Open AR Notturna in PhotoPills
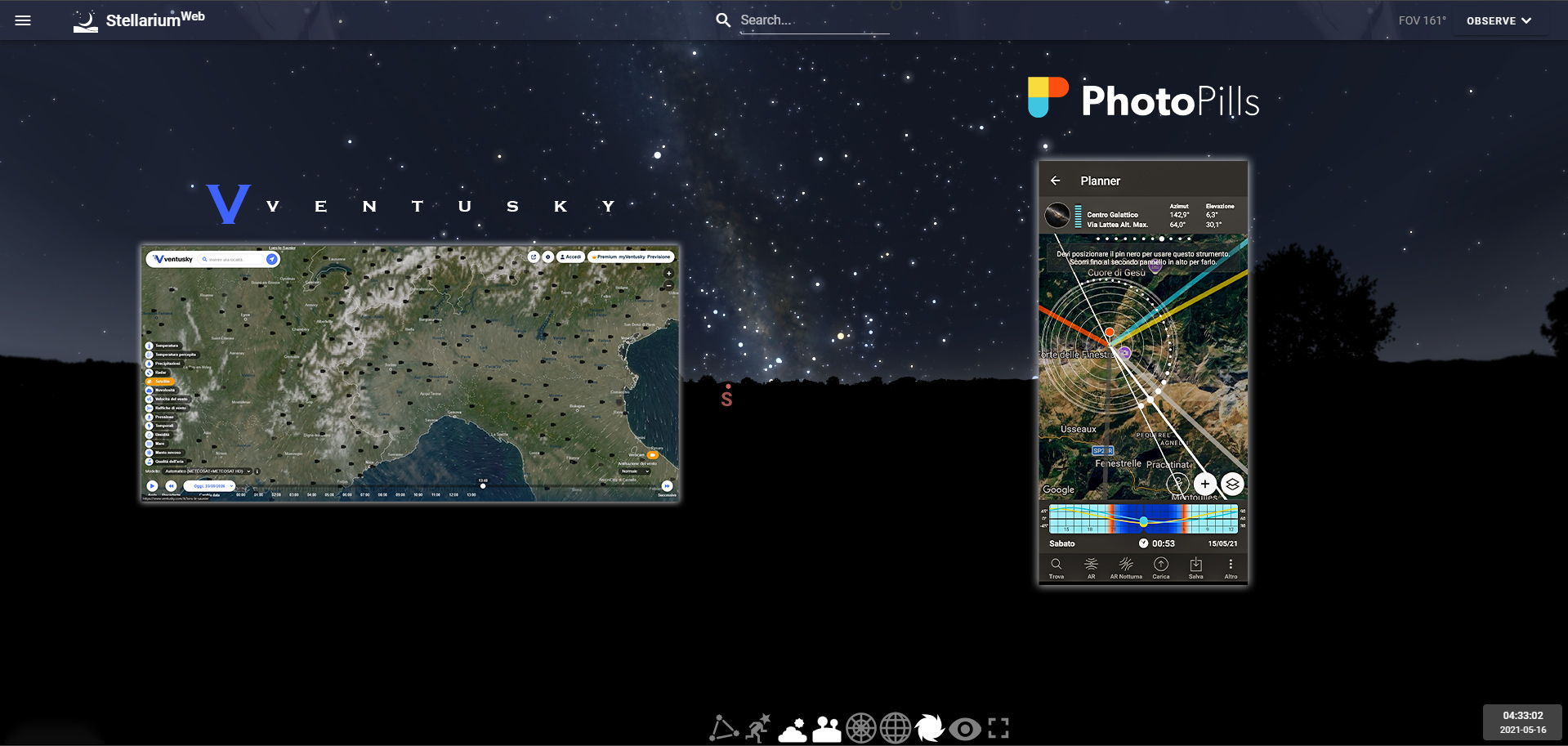 (x=1126, y=568)
